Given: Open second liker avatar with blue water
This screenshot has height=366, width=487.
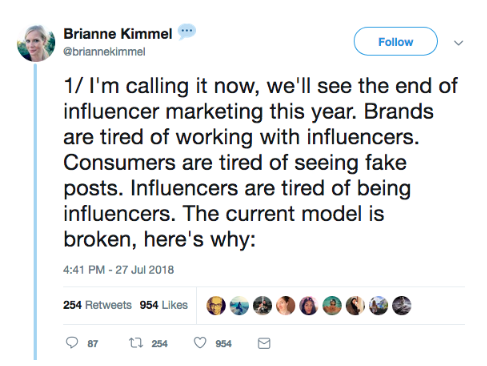Looking at the screenshot, I should click(x=239, y=306).
